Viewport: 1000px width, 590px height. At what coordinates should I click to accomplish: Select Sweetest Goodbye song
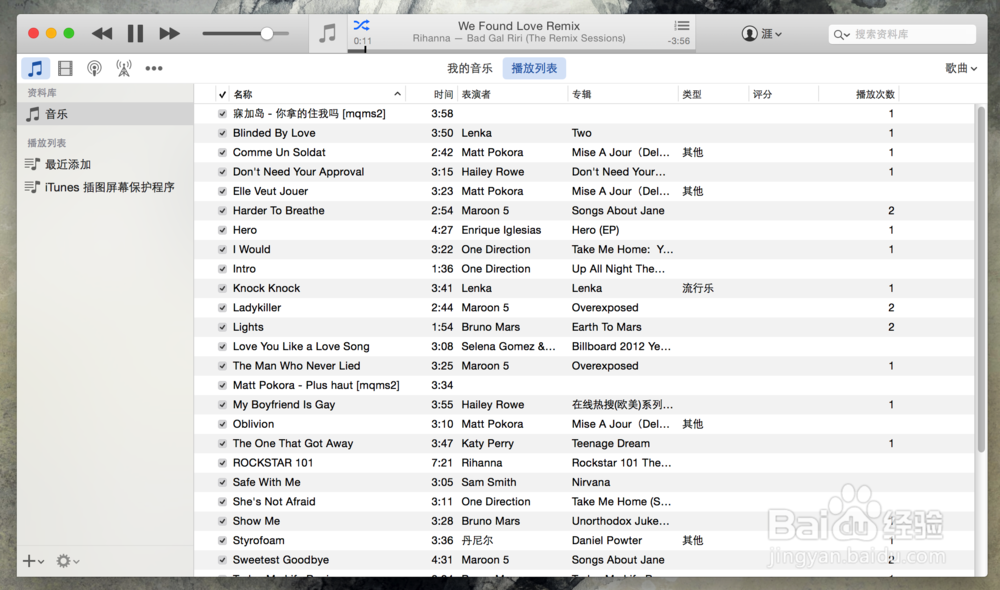coord(584,560)
